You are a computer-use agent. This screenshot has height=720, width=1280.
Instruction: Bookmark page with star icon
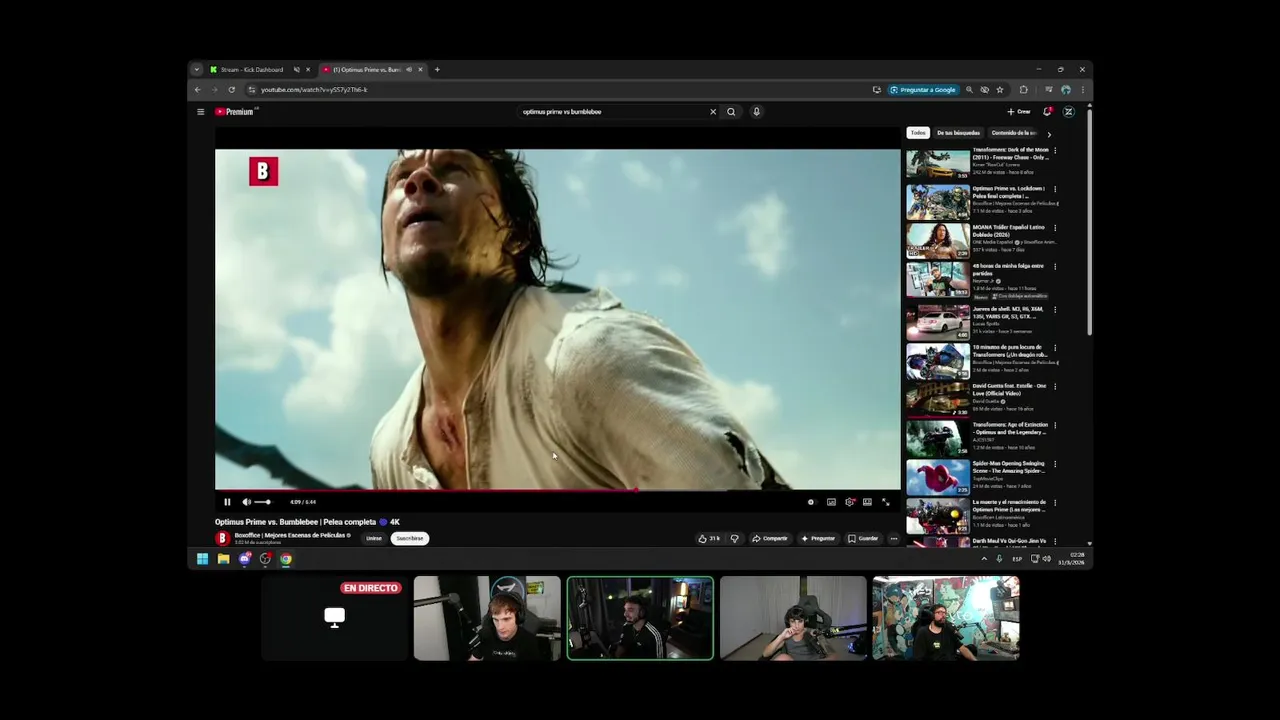pyautogui.click(x=1000, y=90)
